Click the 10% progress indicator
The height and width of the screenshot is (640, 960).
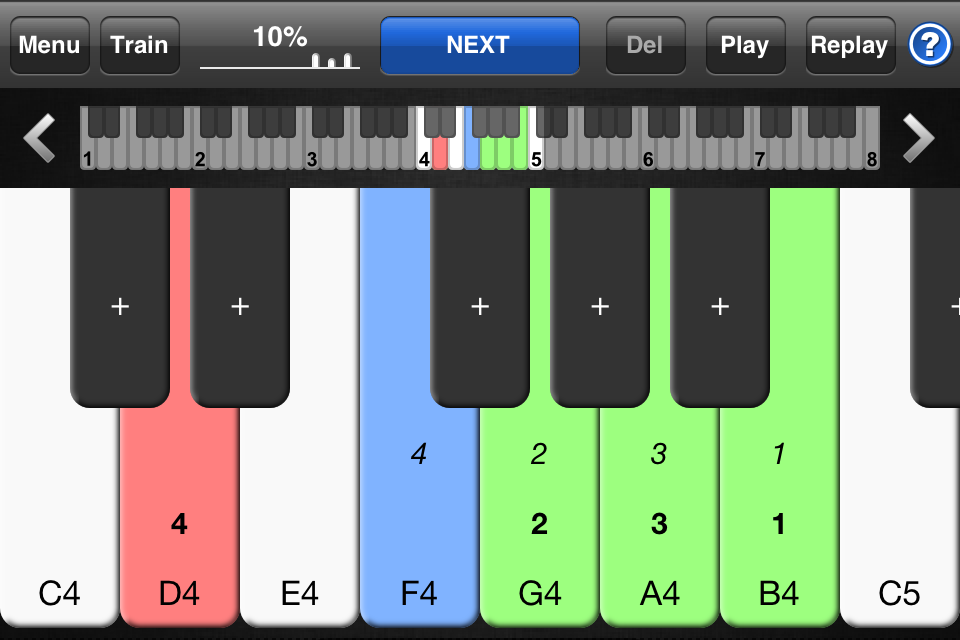(280, 46)
